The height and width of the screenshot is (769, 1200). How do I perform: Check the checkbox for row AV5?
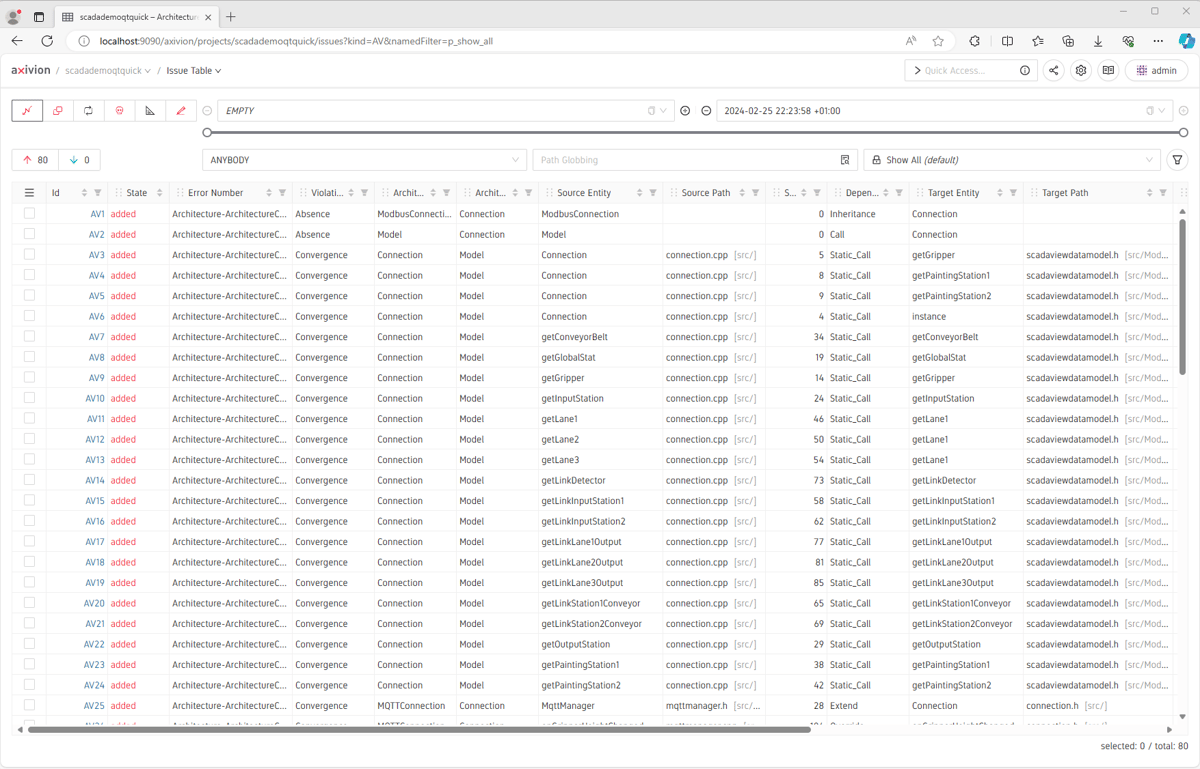pos(29,296)
